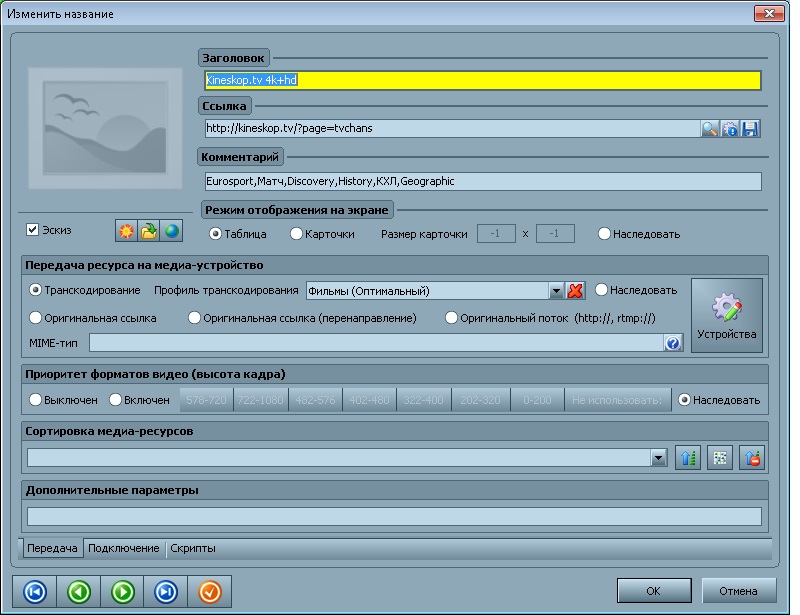This screenshot has height=615, width=800.
Task: Open thumbnail from folder icon
Action: 149,232
